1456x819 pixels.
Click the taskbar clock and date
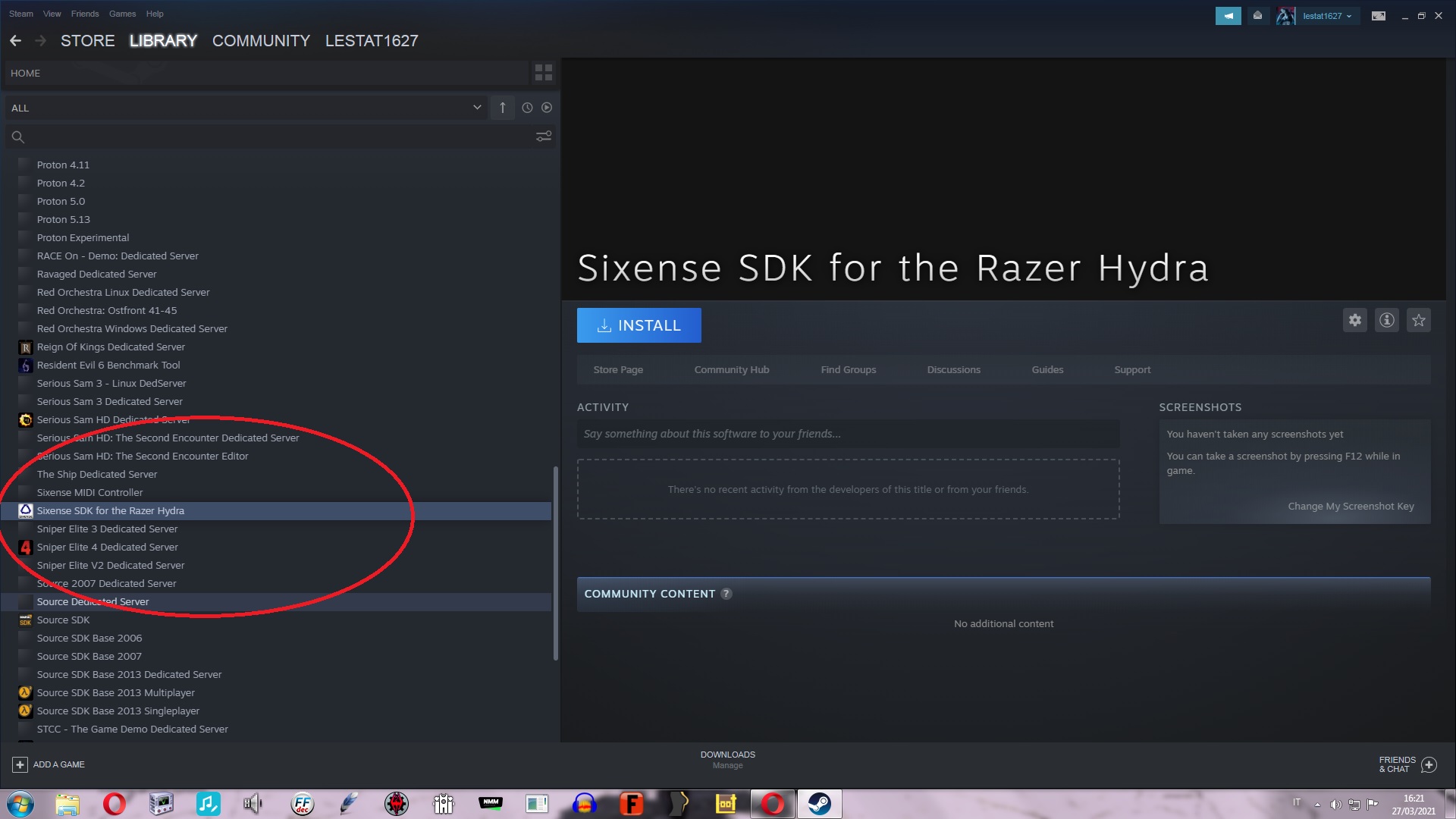[x=1414, y=805]
